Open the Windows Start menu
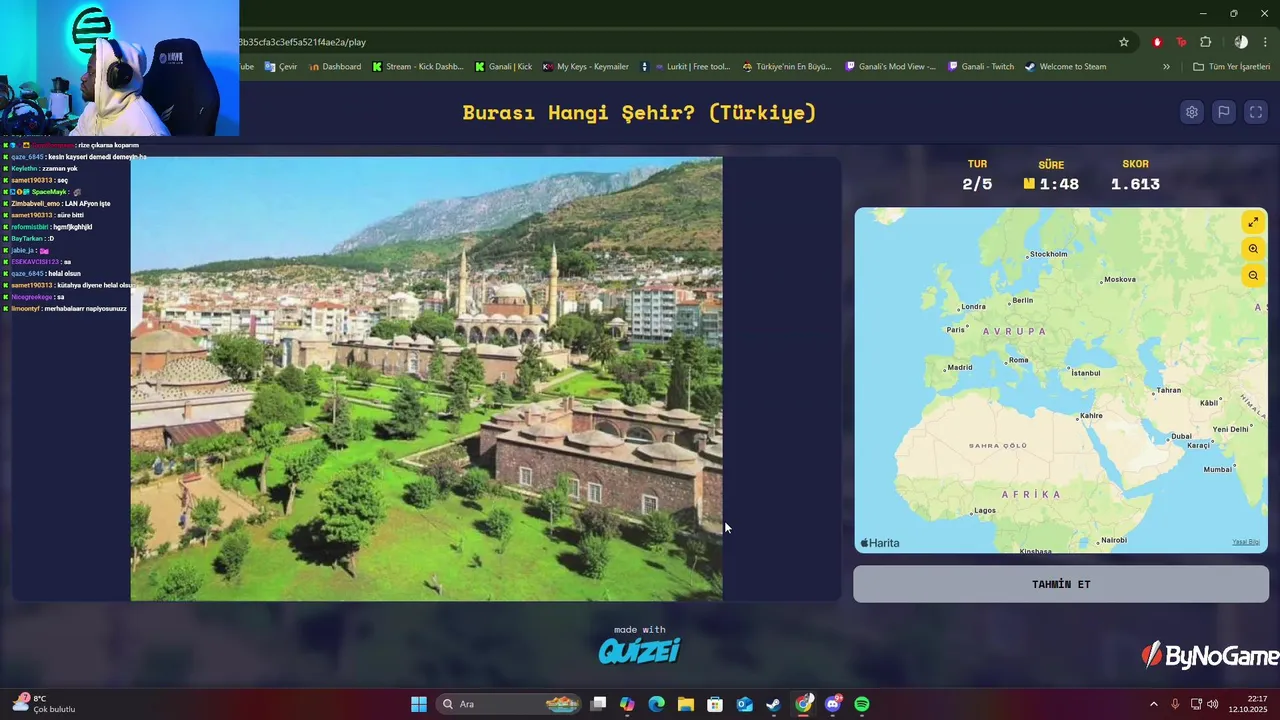The width and height of the screenshot is (1280, 720). point(419,704)
